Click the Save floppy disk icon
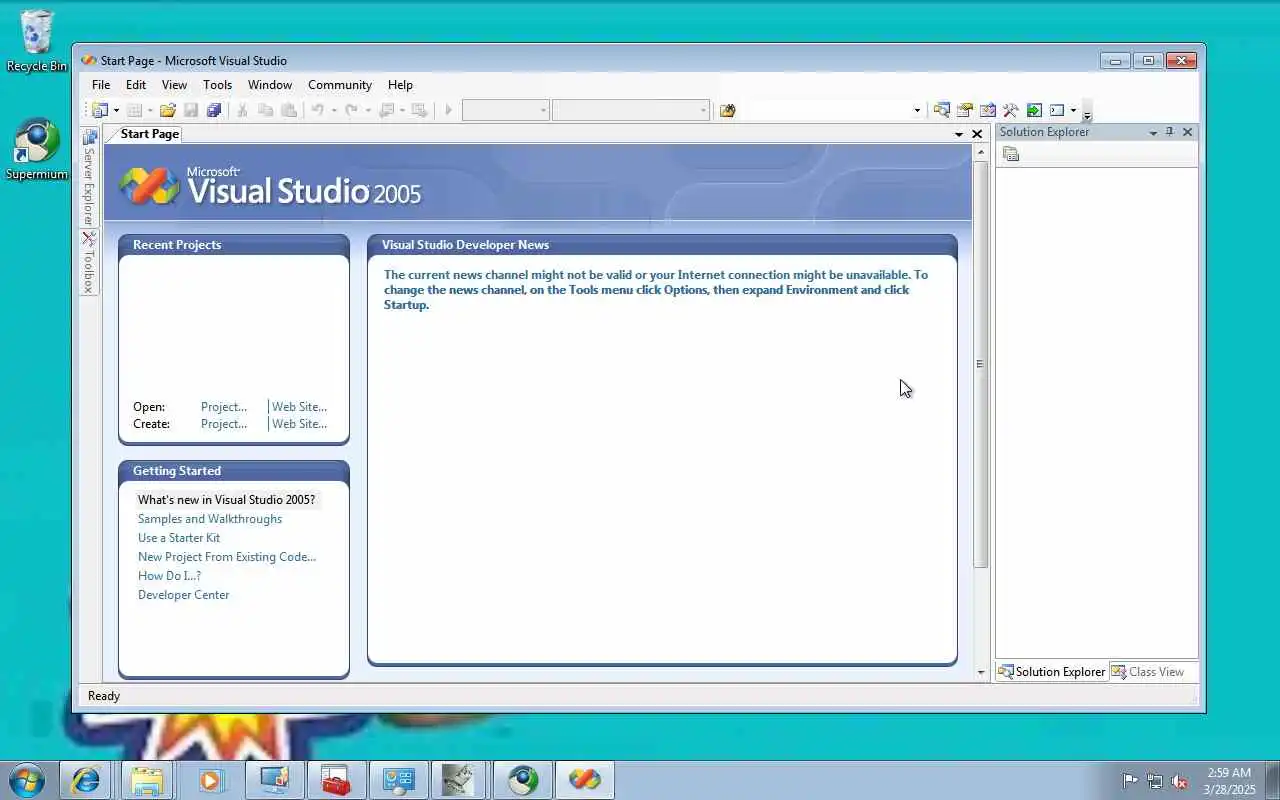The height and width of the screenshot is (800, 1280). [191, 110]
